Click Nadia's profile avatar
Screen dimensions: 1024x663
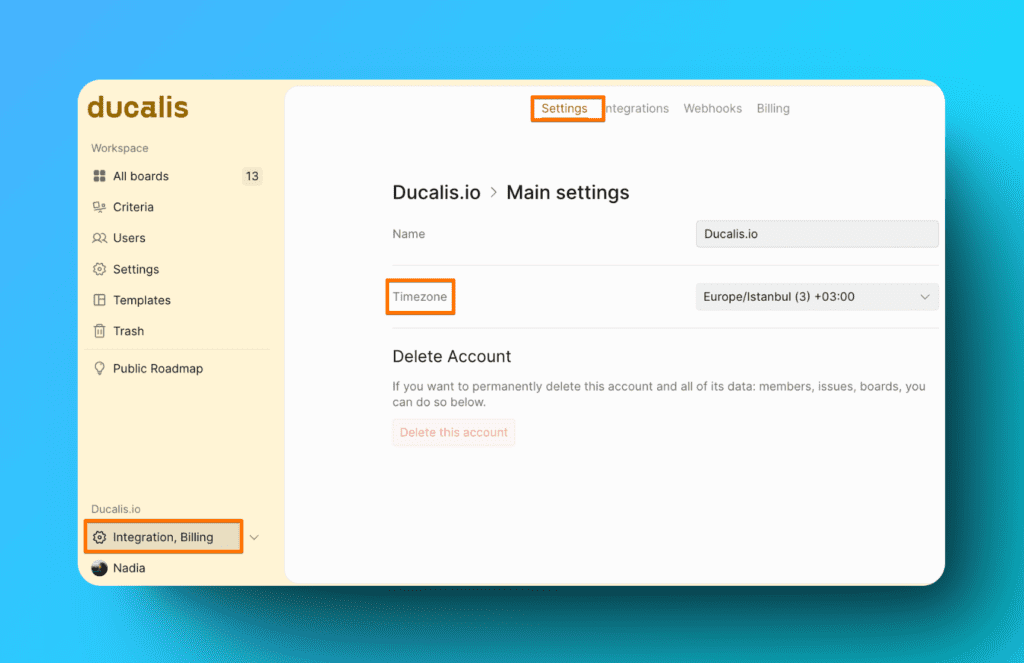[x=99, y=568]
